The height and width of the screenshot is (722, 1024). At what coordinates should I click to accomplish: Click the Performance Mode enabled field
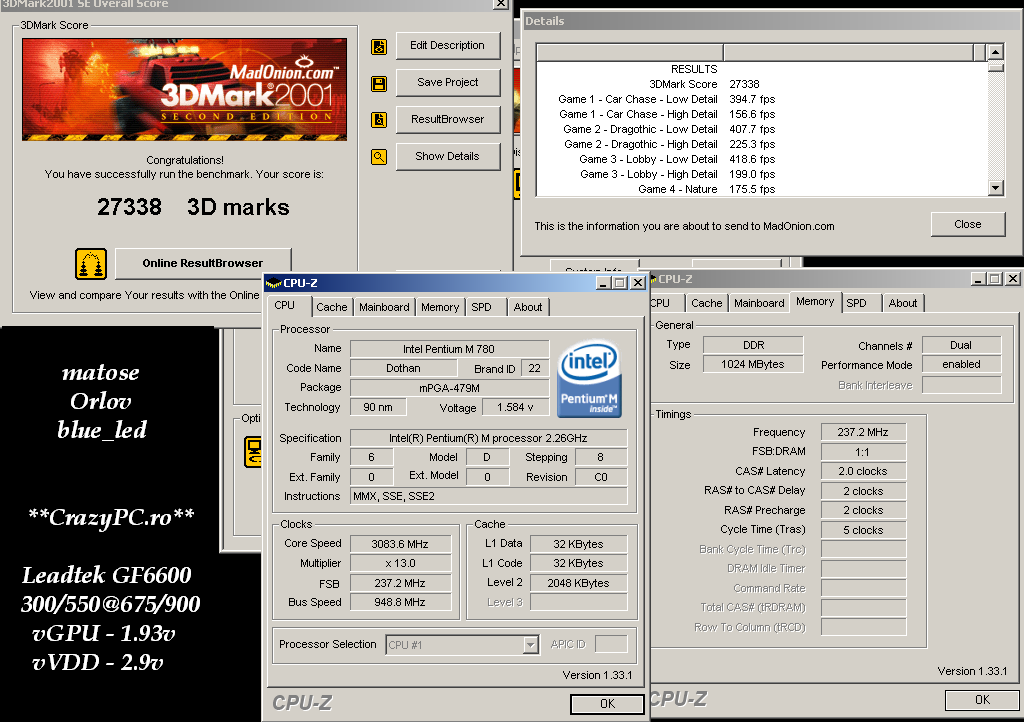coord(961,364)
